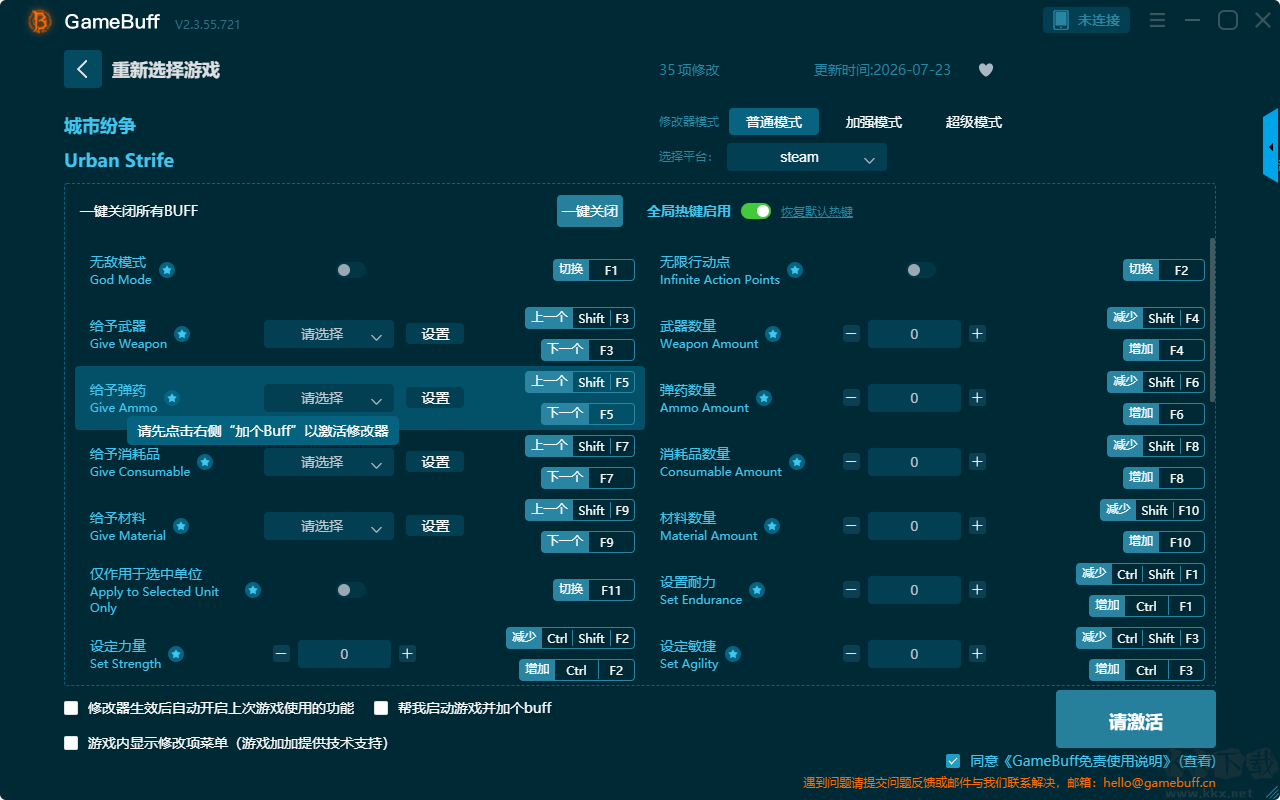Click the GameBuff logo icon

click(x=40, y=21)
